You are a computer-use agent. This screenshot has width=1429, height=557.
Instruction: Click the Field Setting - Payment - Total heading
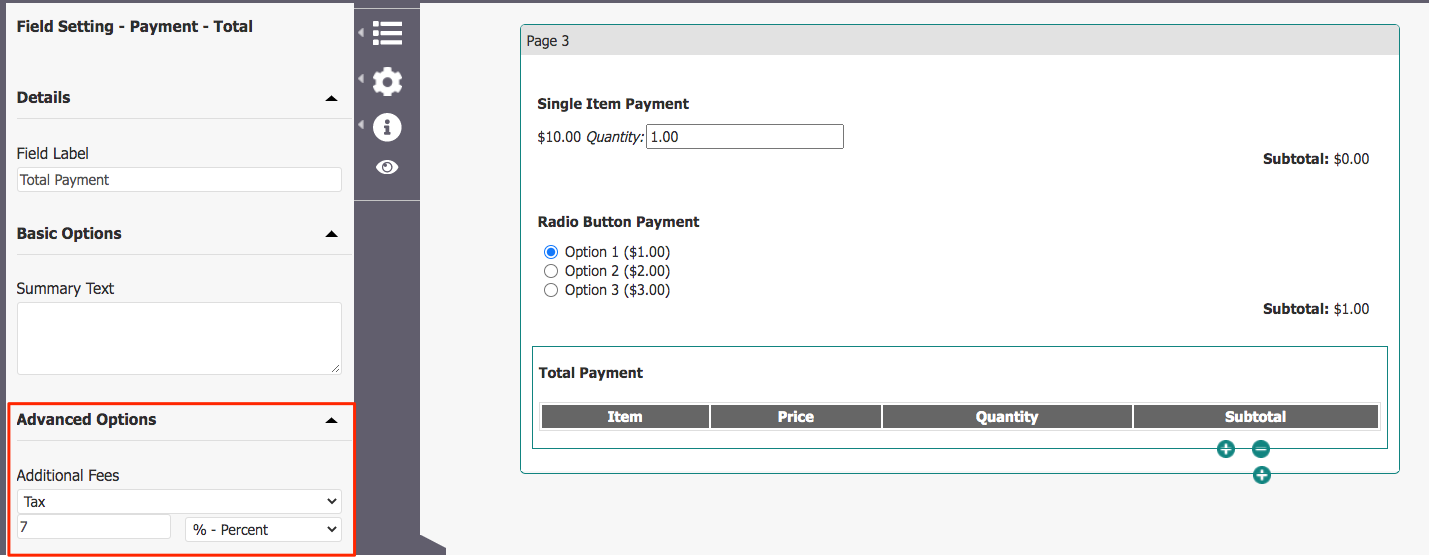point(135,27)
